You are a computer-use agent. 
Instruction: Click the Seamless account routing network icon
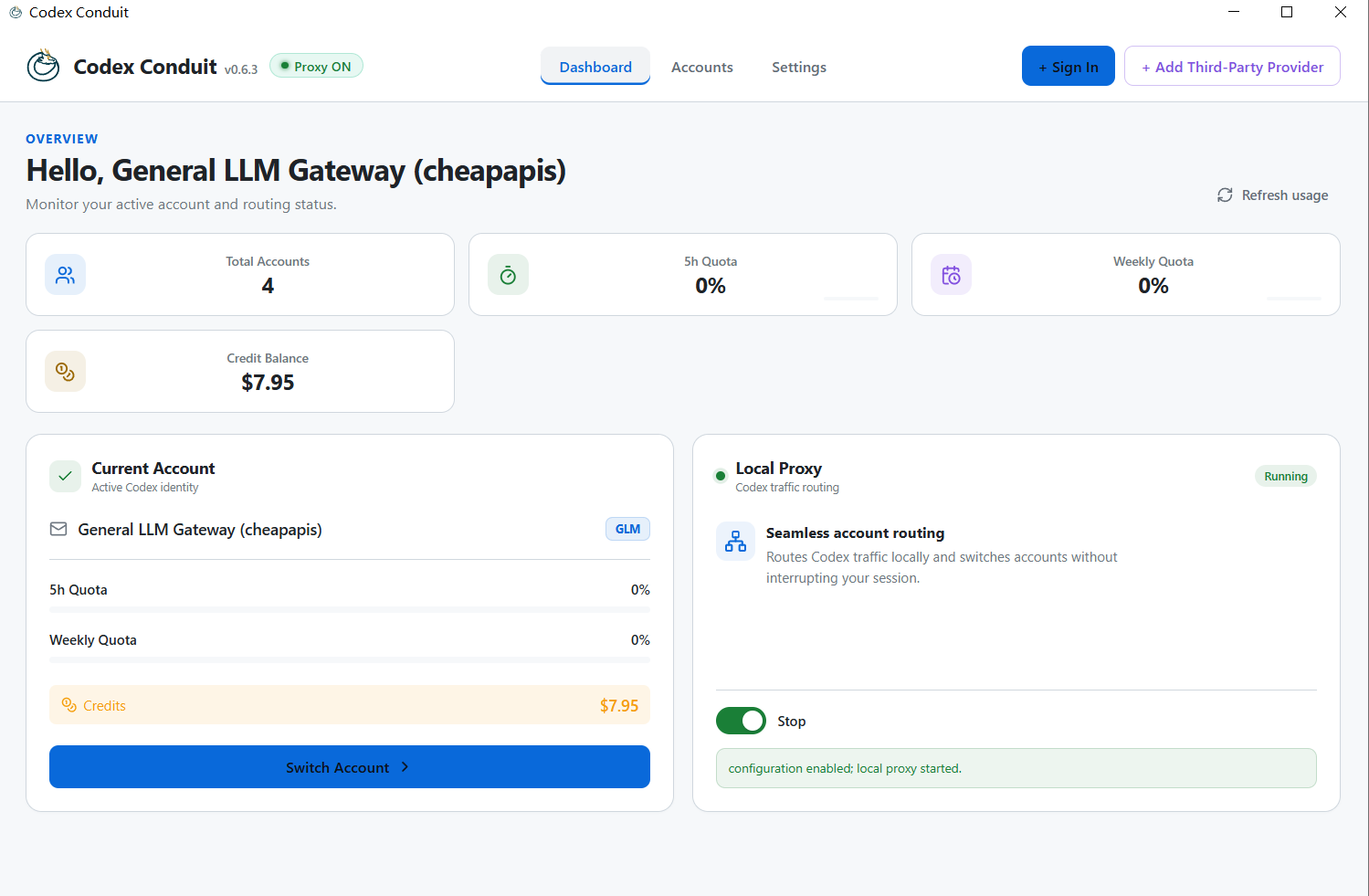[x=735, y=542]
